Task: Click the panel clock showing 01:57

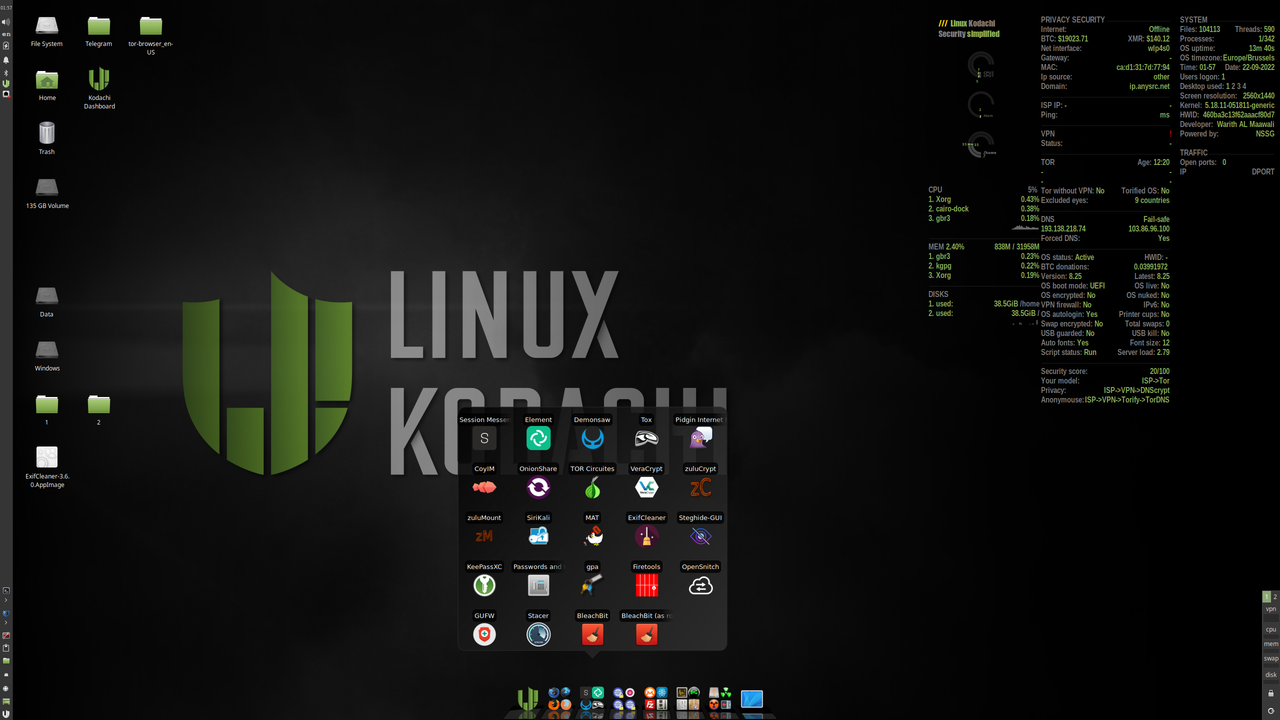Action: (6, 8)
